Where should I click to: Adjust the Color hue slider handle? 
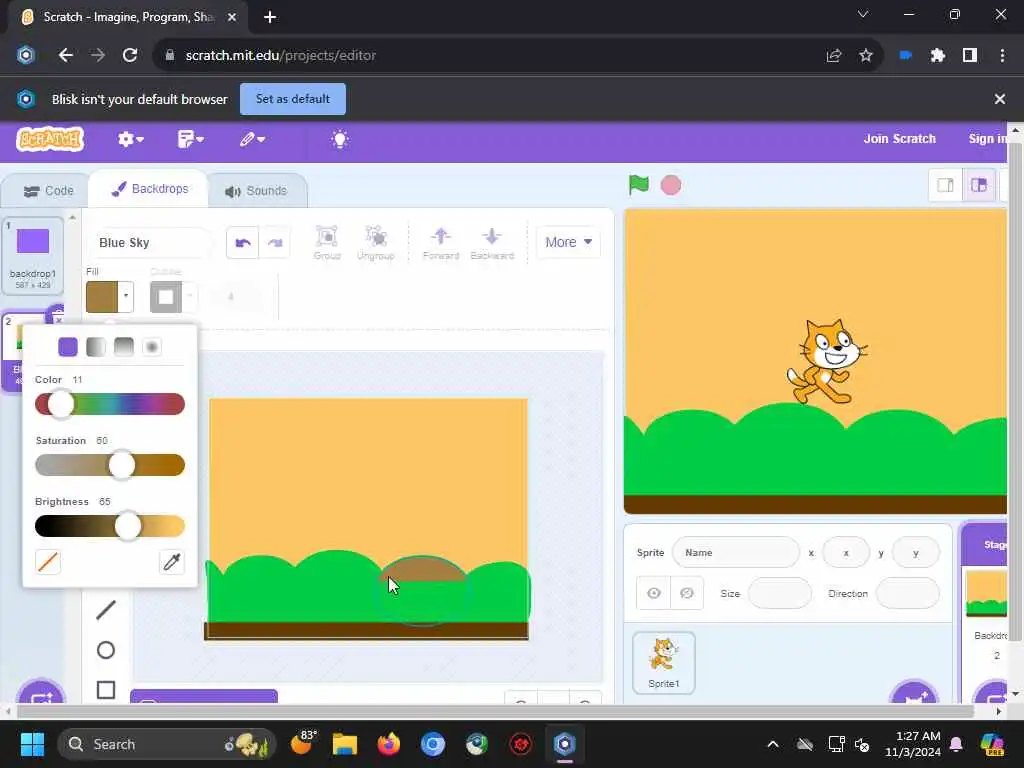(x=61, y=404)
